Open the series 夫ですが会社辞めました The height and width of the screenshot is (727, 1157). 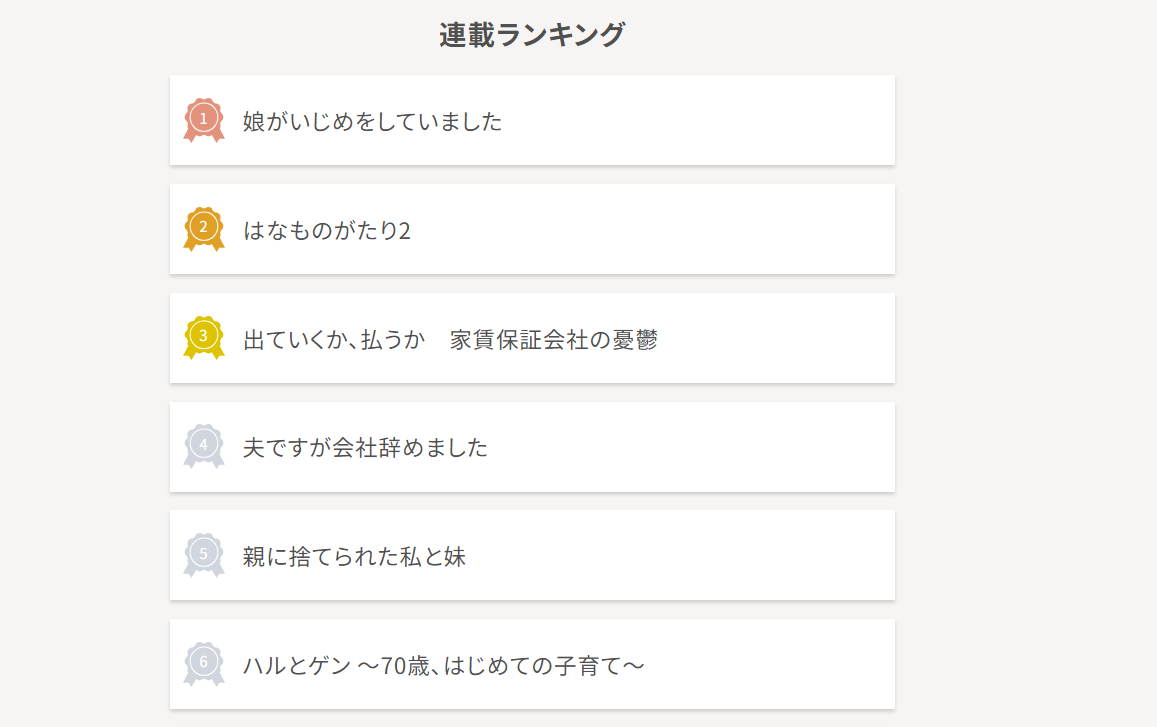click(x=365, y=447)
